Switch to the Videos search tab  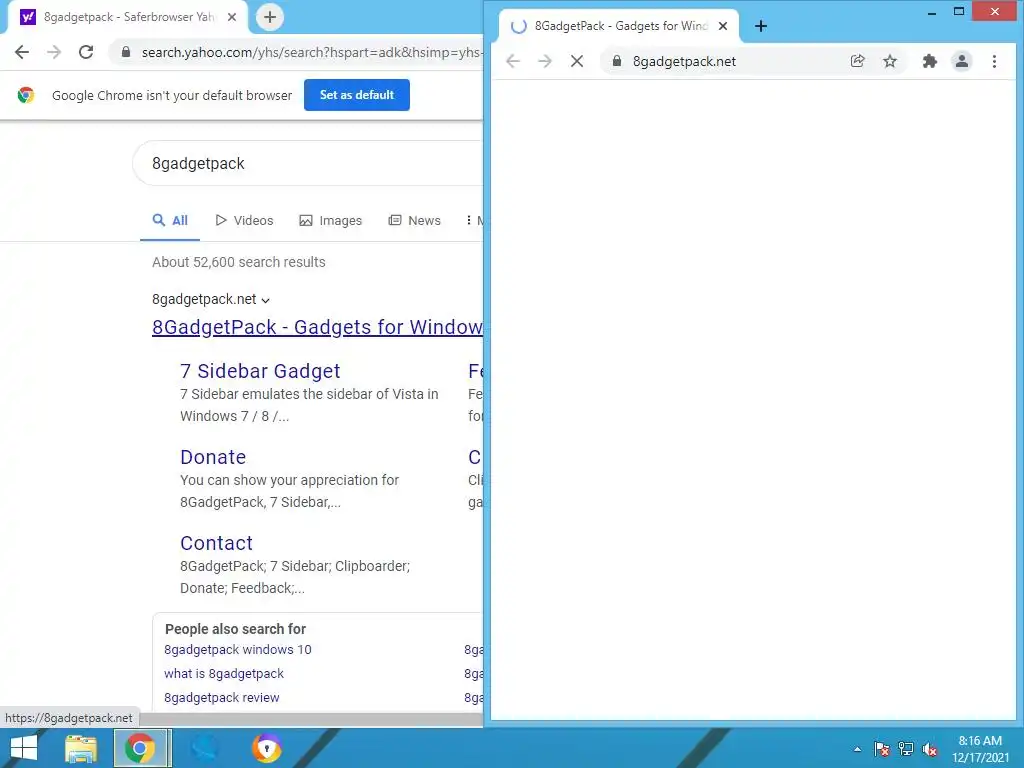coord(244,221)
